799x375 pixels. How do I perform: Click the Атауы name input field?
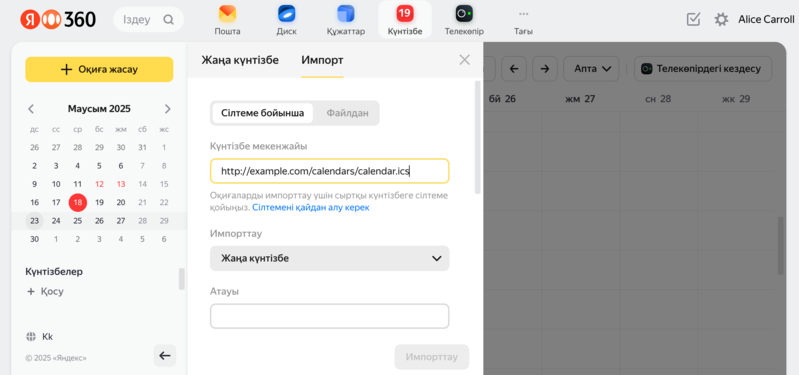click(330, 316)
